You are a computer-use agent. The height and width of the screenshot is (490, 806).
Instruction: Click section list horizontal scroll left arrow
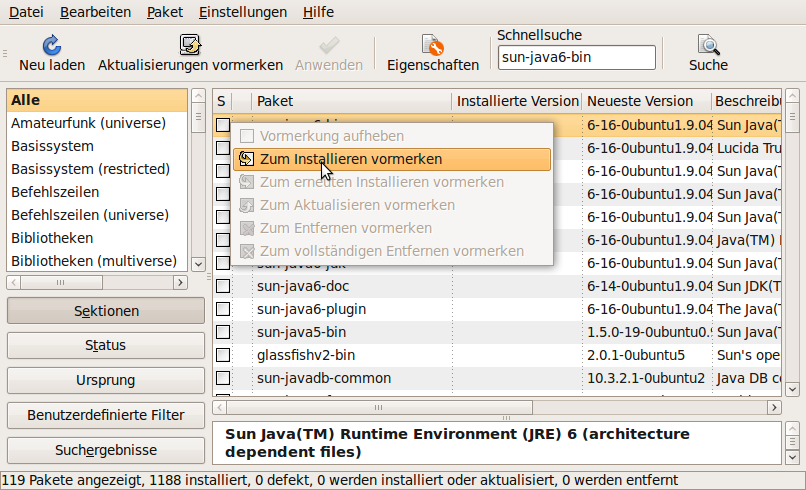[14, 282]
